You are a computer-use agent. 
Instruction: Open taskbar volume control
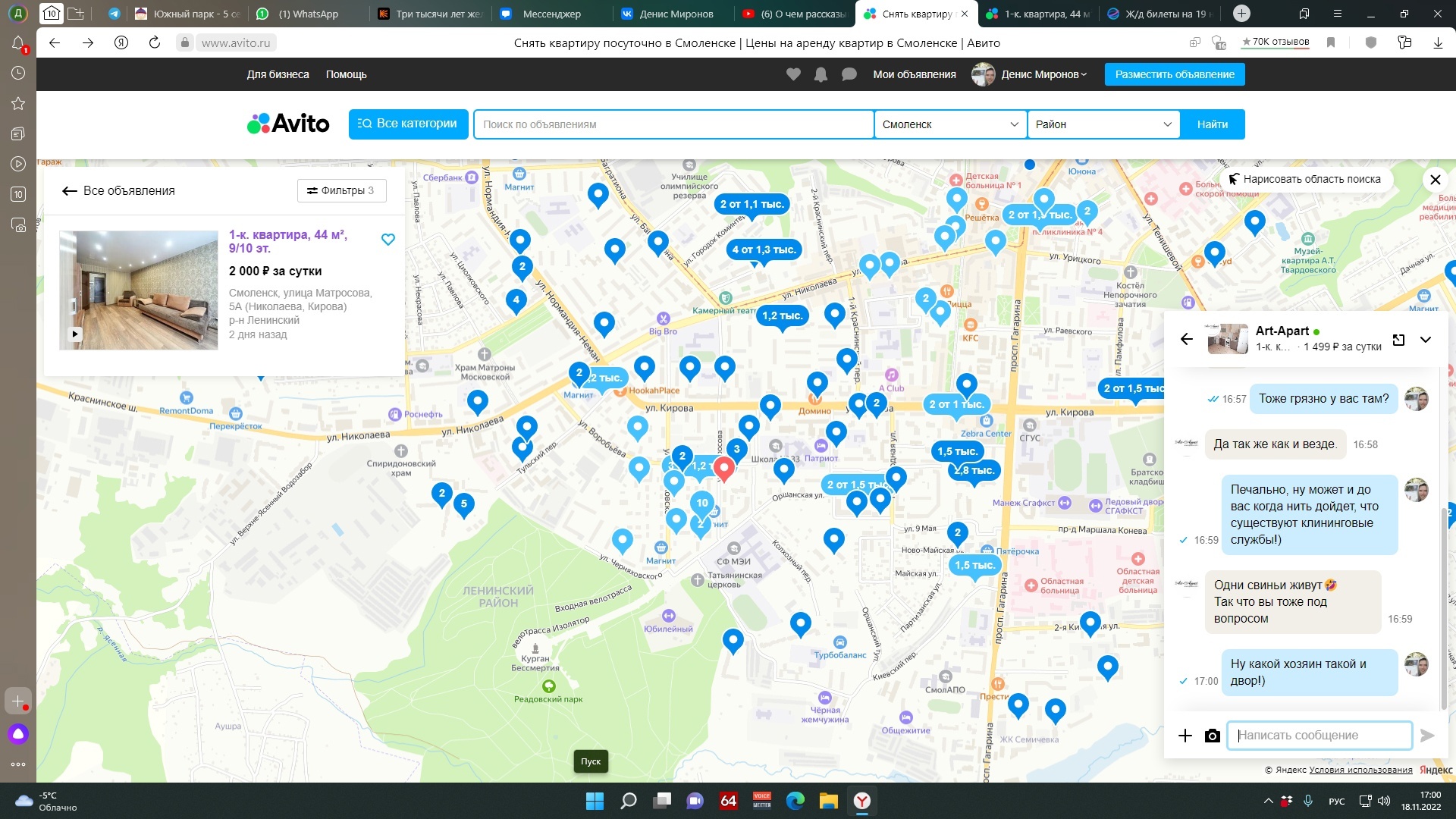(1384, 801)
